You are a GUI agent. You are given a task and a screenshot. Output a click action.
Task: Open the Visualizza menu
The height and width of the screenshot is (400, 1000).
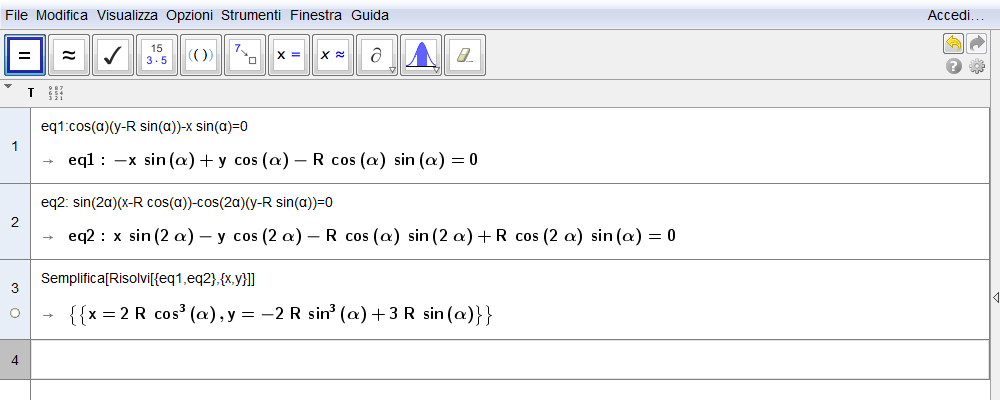[x=127, y=16]
